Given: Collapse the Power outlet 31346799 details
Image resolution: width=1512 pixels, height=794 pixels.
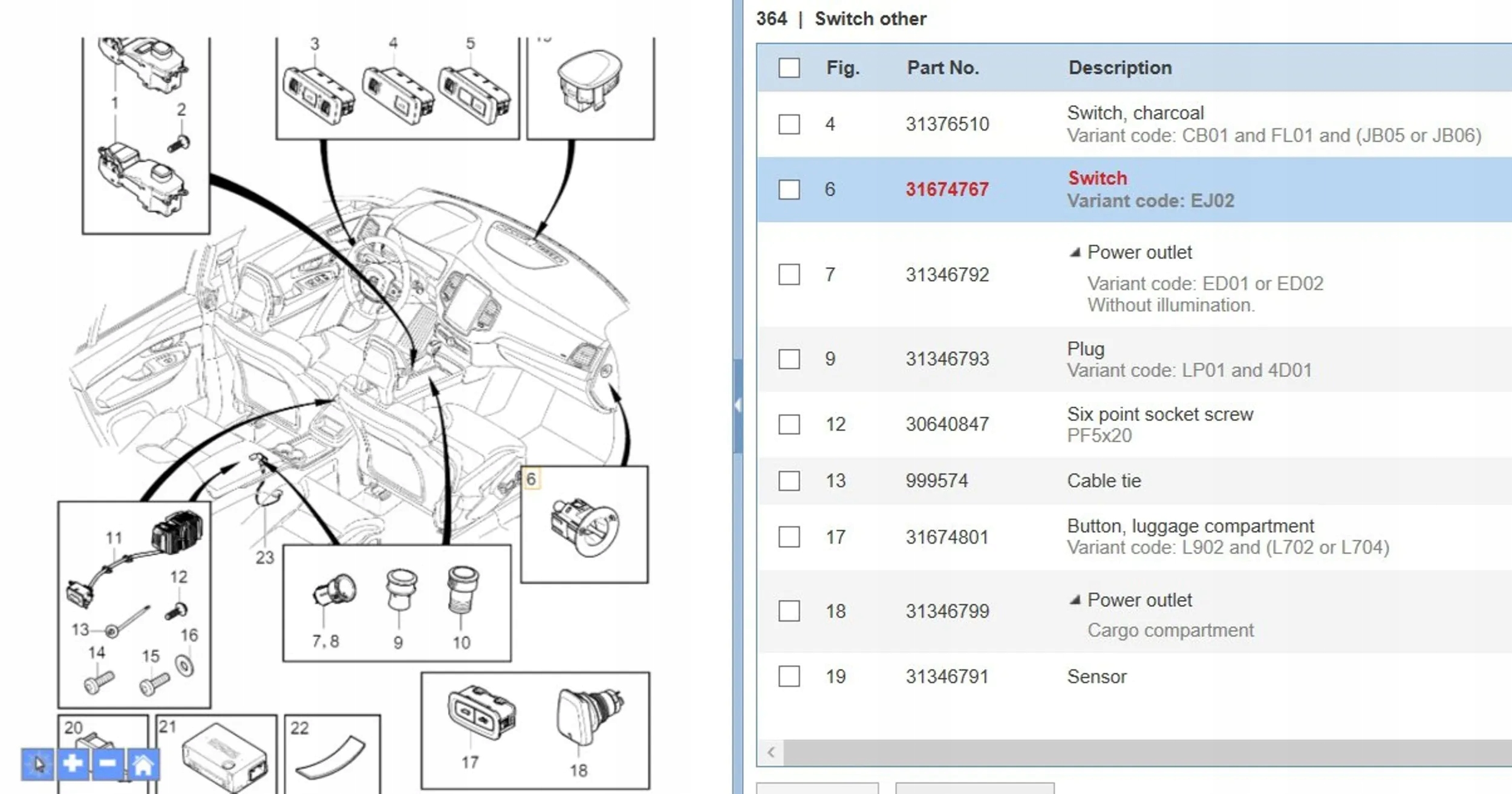Looking at the screenshot, I should coord(1075,600).
